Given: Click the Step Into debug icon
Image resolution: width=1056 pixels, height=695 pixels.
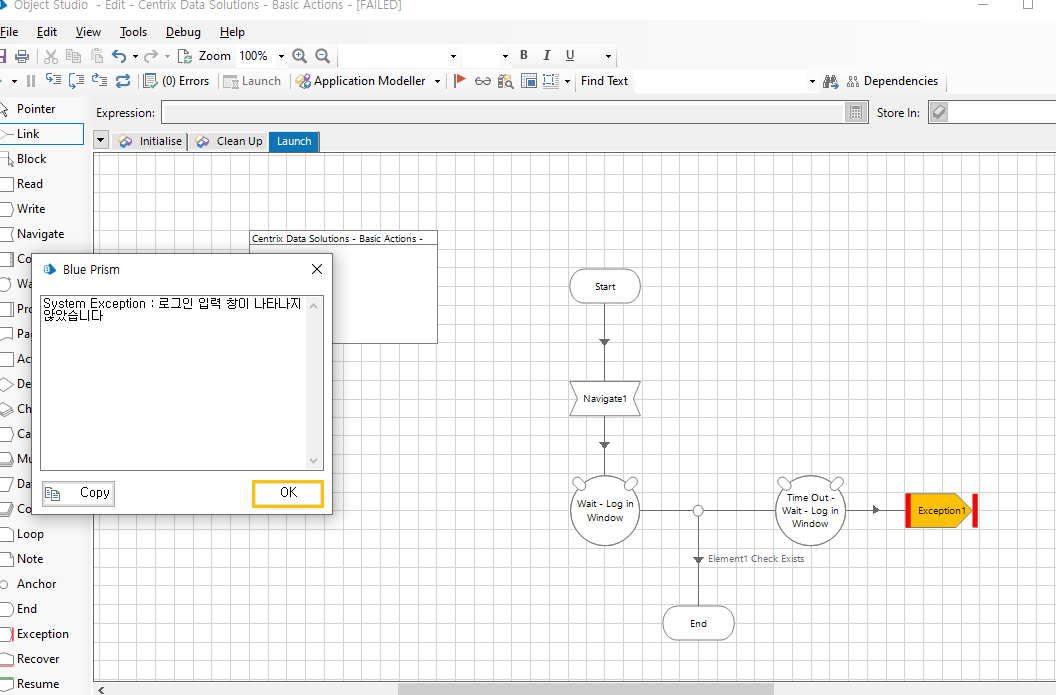Looking at the screenshot, I should pos(53,81).
